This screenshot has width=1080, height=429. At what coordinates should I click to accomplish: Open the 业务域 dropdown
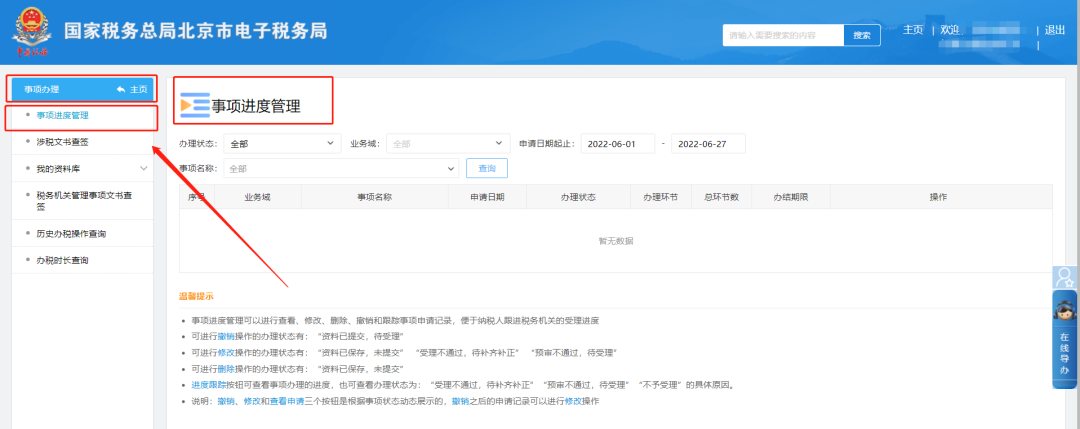[446, 144]
